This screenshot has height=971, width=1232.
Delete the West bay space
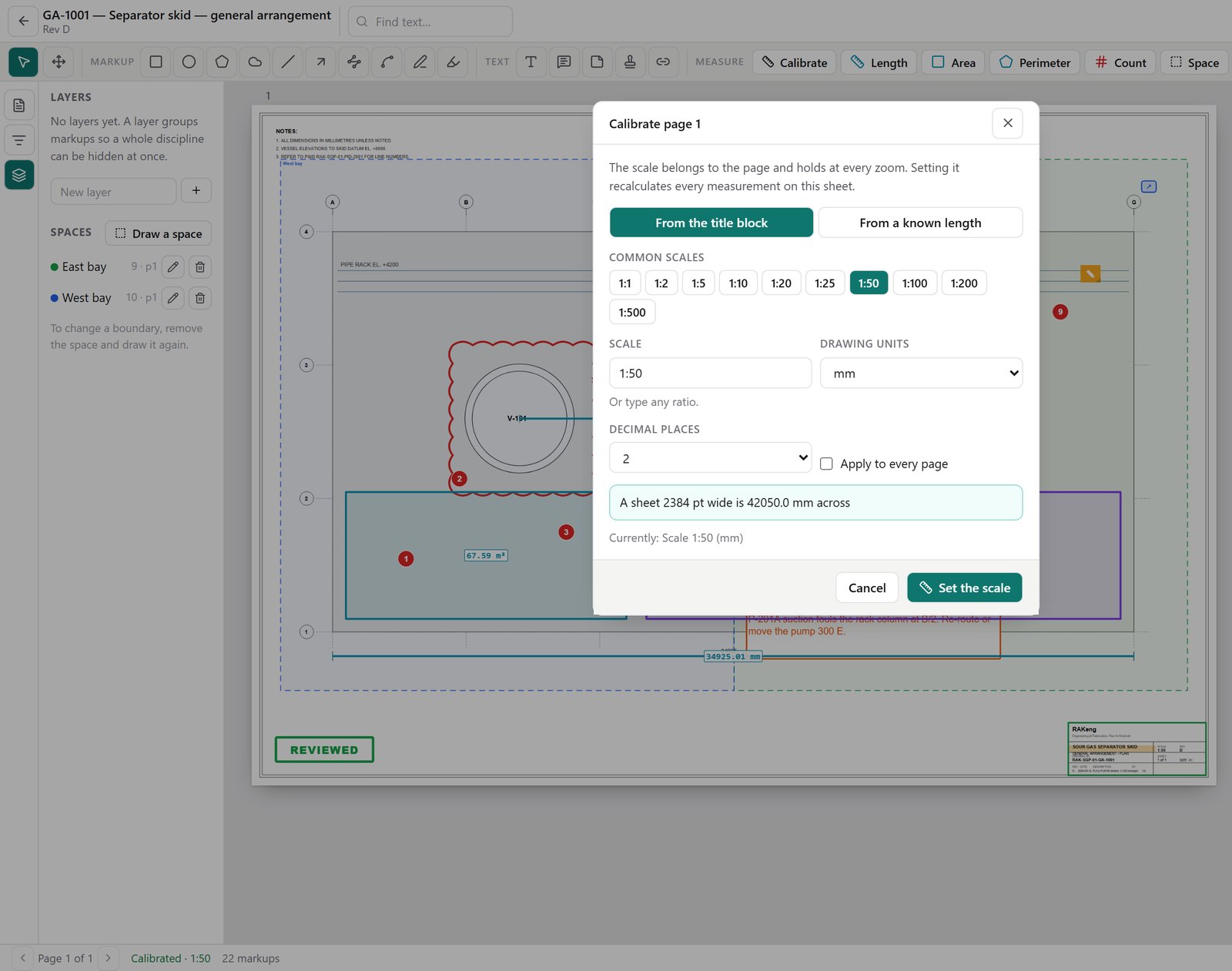click(x=200, y=298)
